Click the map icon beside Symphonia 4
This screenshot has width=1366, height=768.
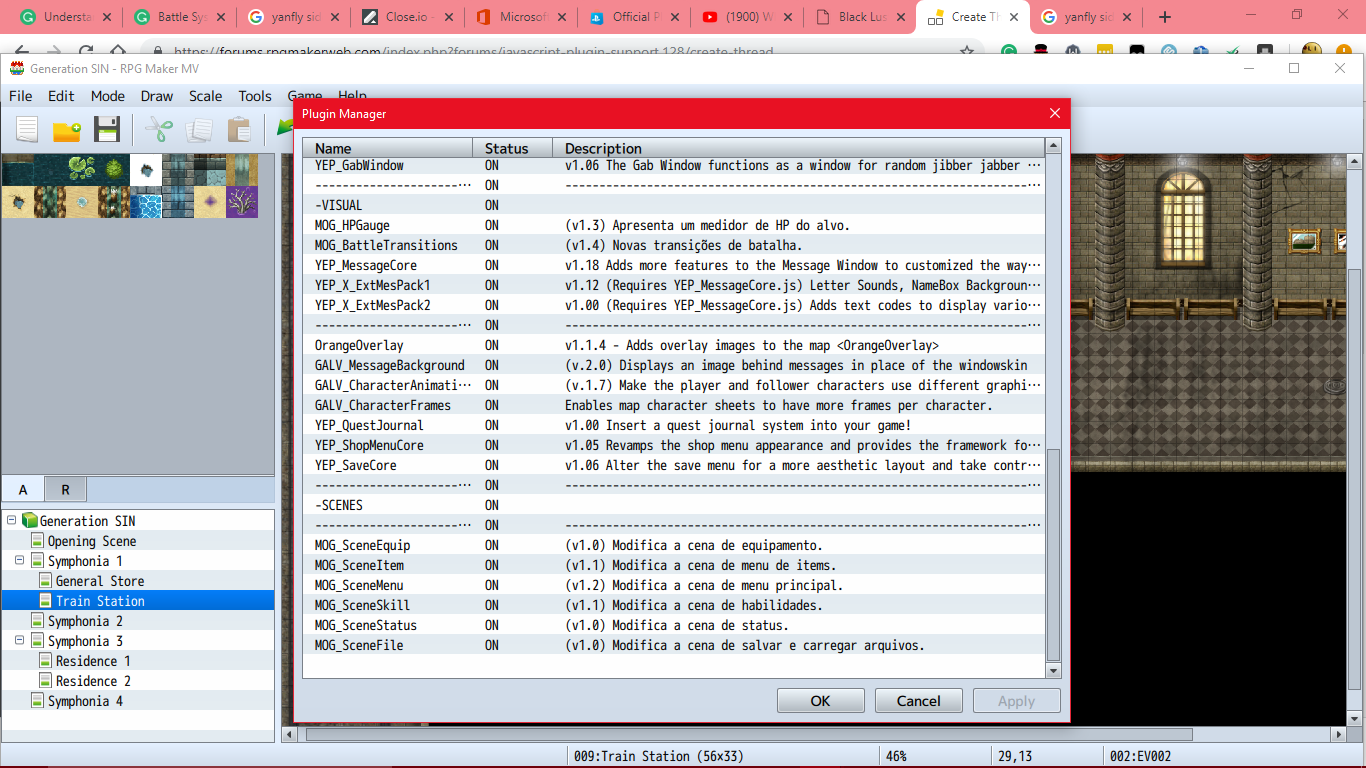pos(37,701)
